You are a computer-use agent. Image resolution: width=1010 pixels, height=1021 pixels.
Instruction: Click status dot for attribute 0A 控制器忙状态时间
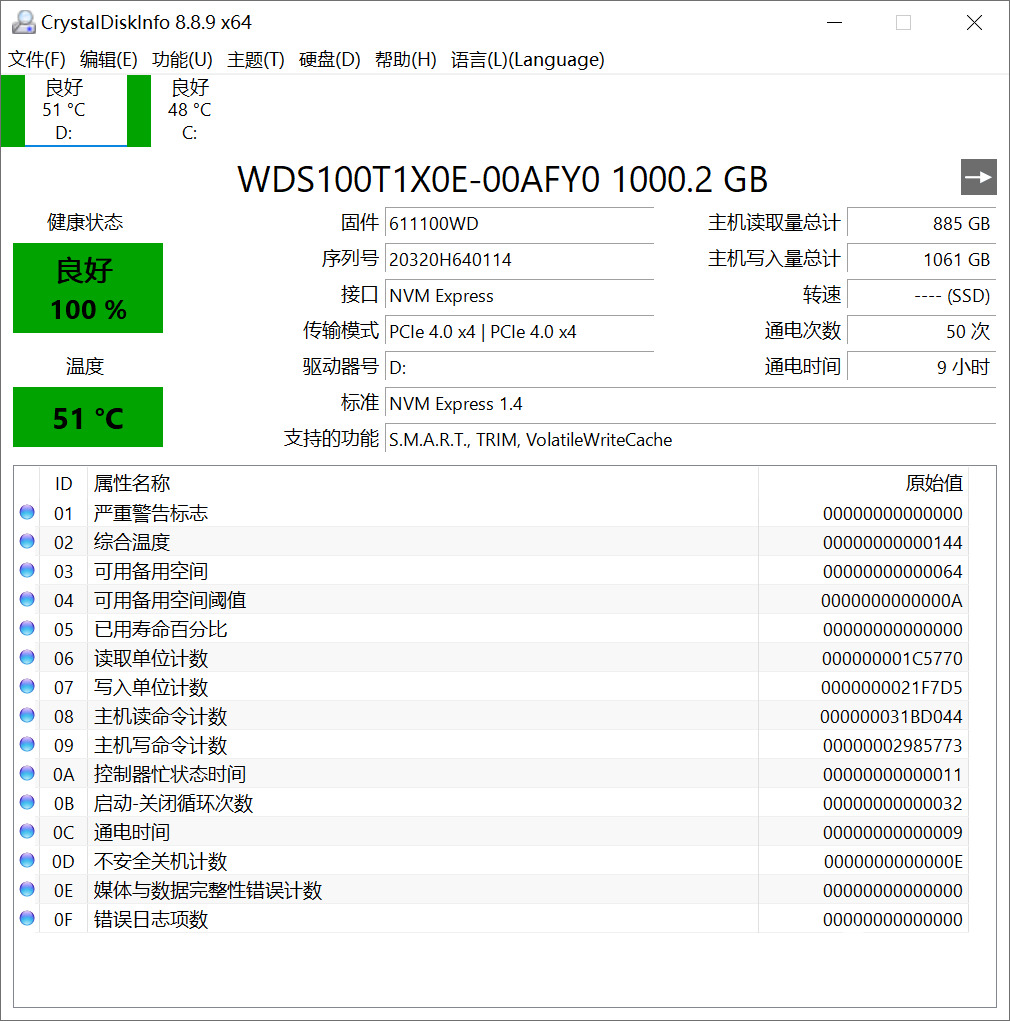pyautogui.click(x=27, y=773)
